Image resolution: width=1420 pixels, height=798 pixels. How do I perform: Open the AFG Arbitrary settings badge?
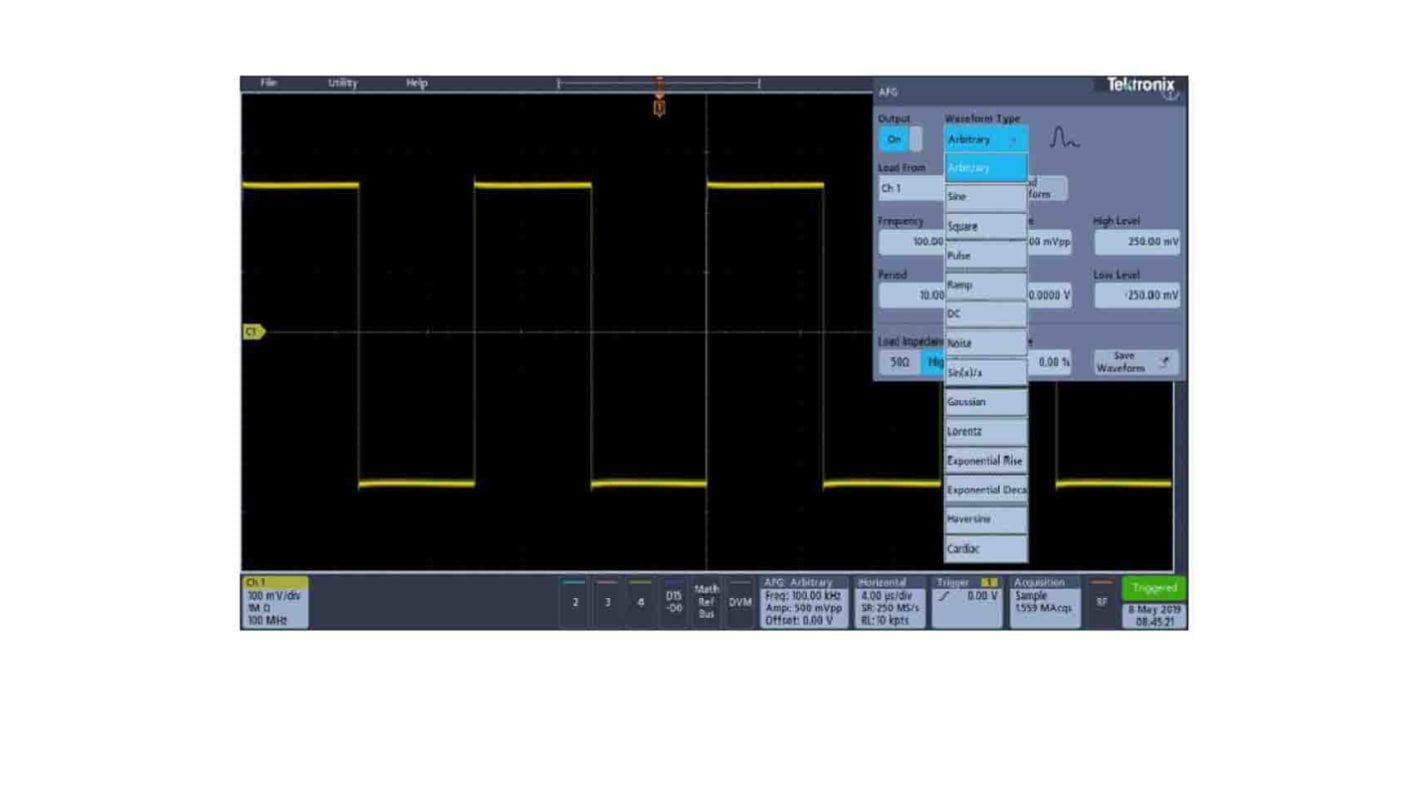pos(804,602)
